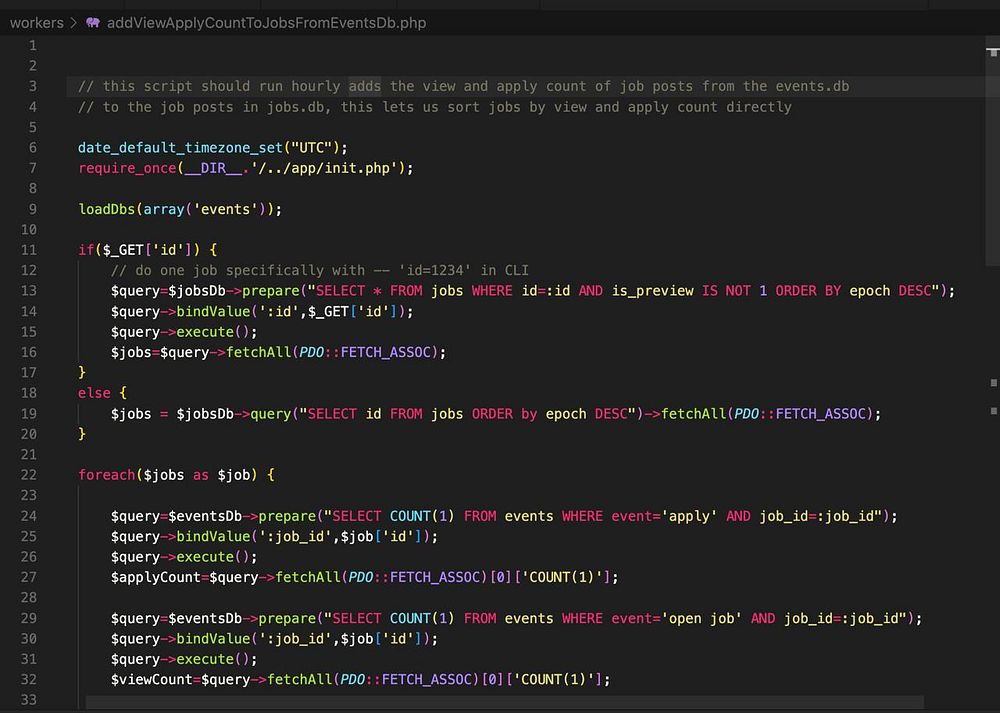
Task: Click the date_default_timezone_set function name
Action: (x=180, y=148)
